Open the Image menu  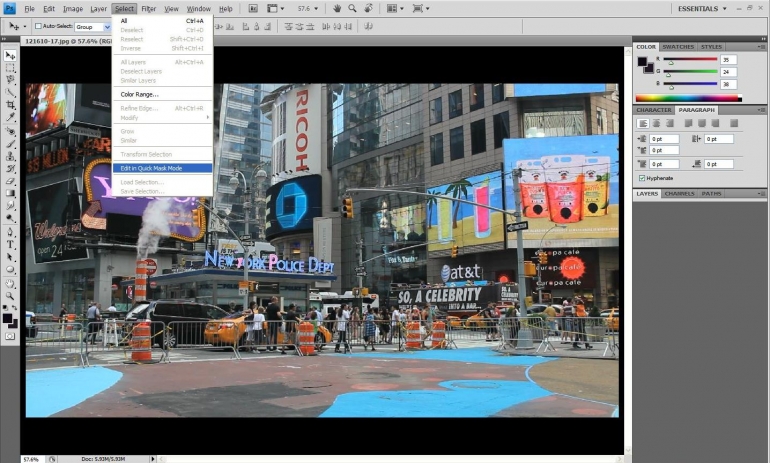(73, 8)
